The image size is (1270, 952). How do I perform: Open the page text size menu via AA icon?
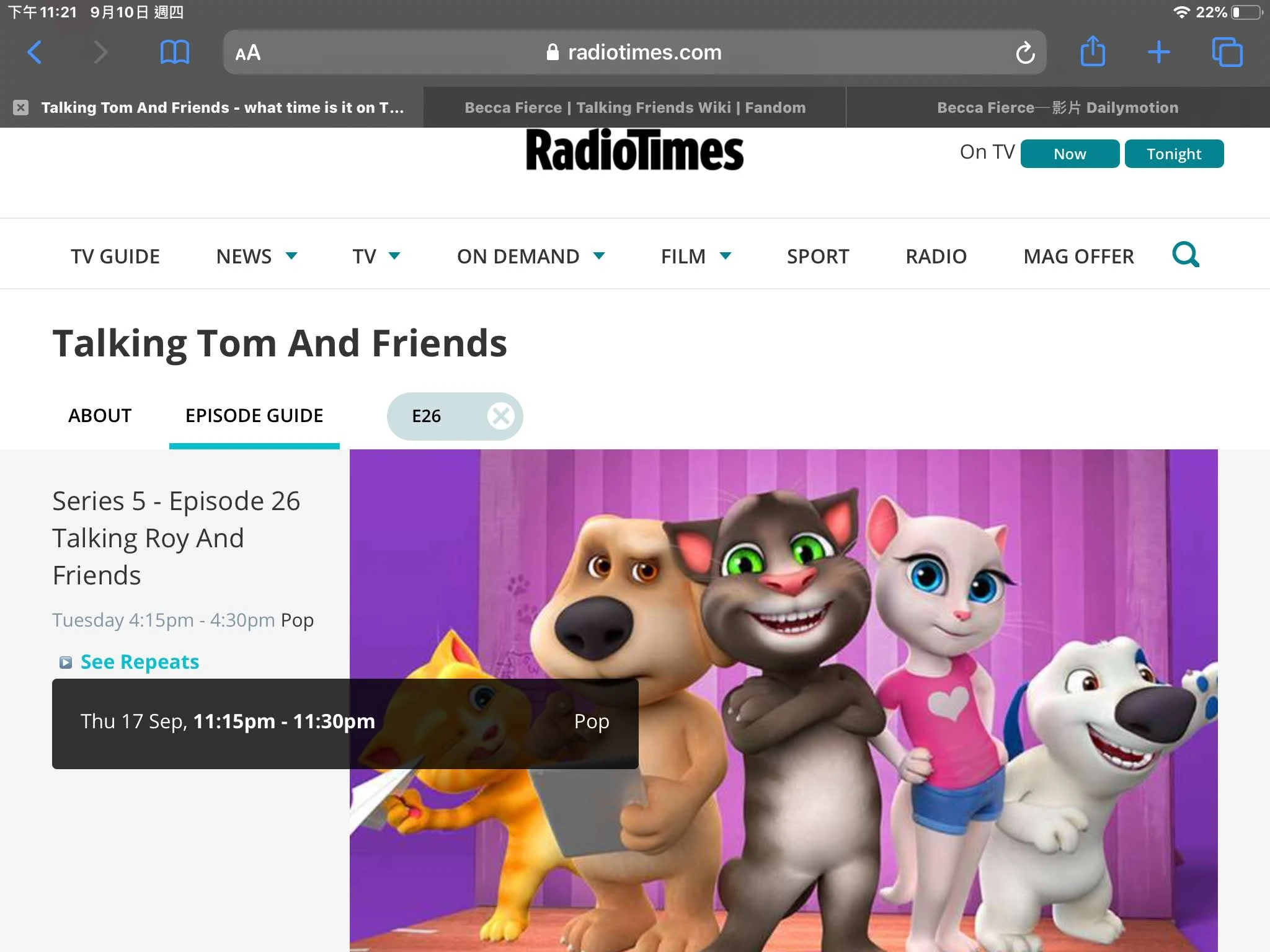(x=247, y=53)
